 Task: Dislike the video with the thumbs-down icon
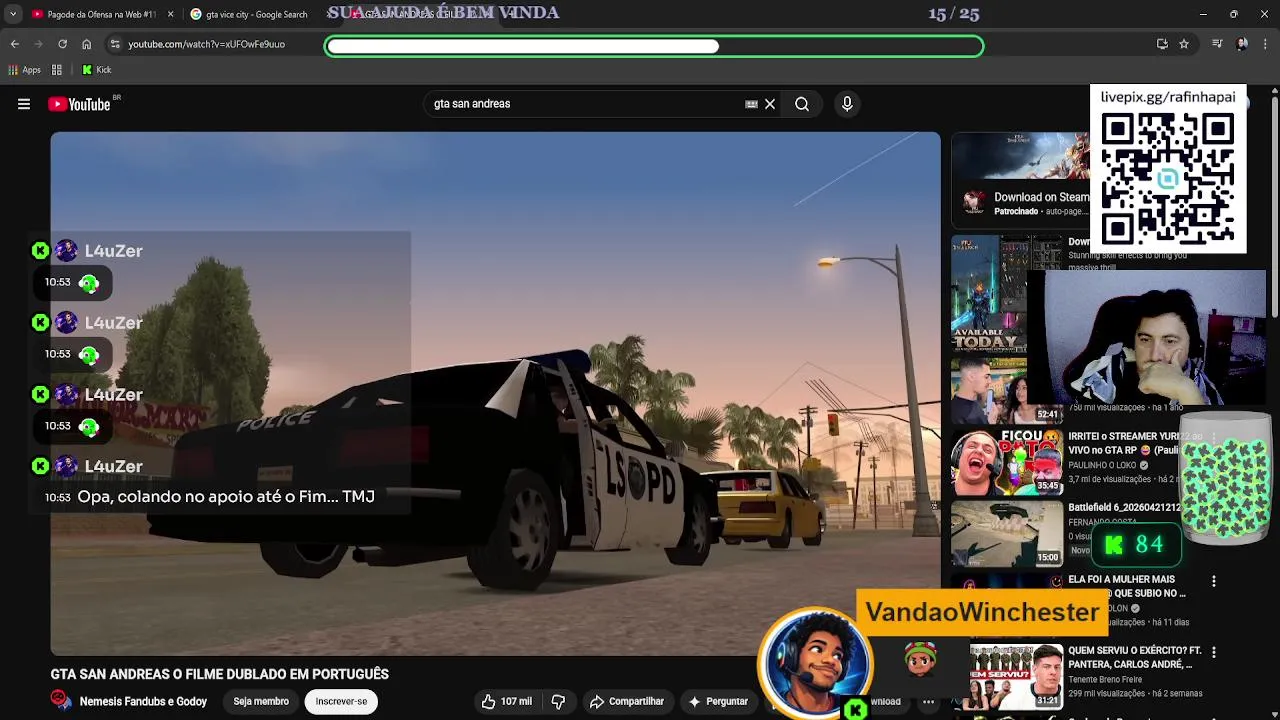click(558, 702)
